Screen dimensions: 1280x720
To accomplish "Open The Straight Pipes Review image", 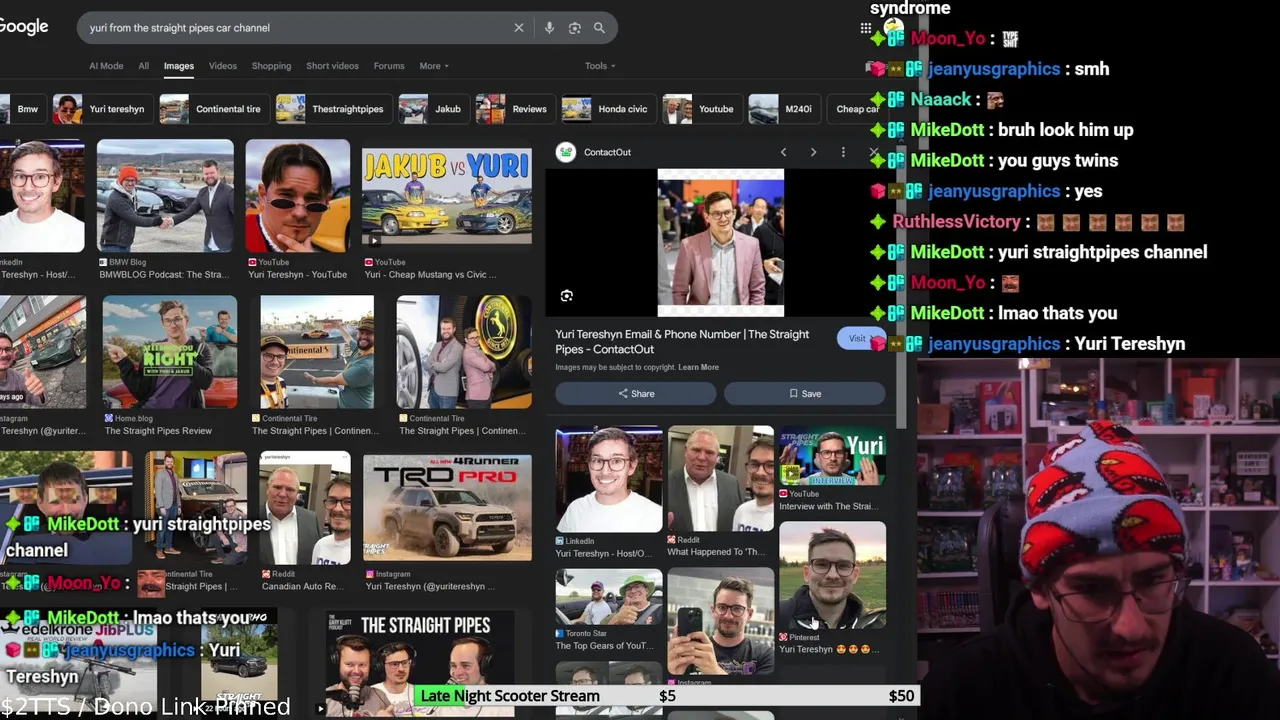I will [170, 352].
